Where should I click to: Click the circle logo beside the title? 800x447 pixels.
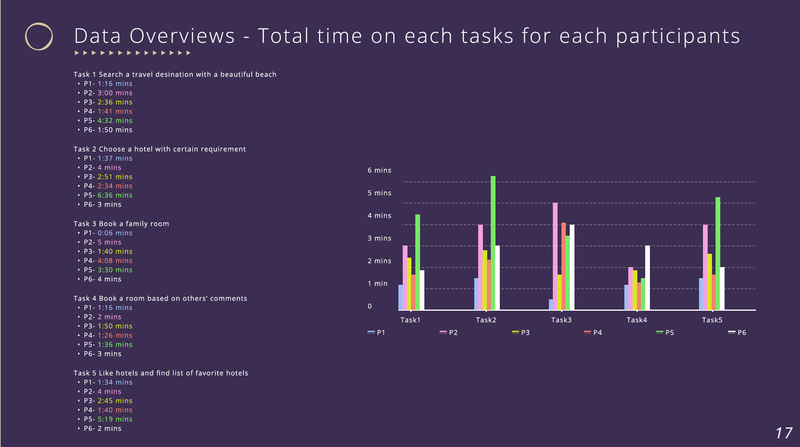pyautogui.click(x=39, y=37)
